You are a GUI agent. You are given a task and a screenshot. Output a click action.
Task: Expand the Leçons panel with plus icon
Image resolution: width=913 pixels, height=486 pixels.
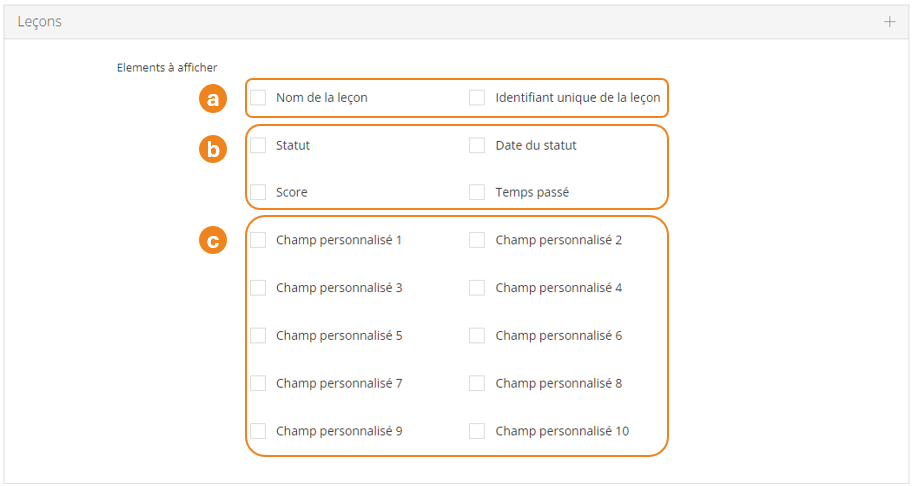889,22
